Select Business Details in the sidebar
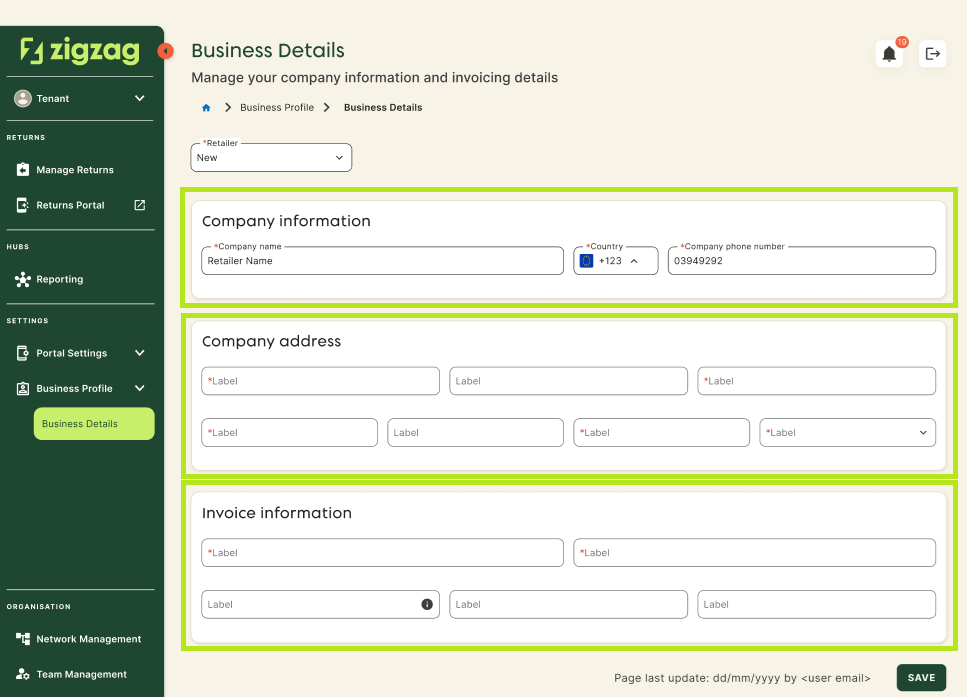 tap(94, 423)
